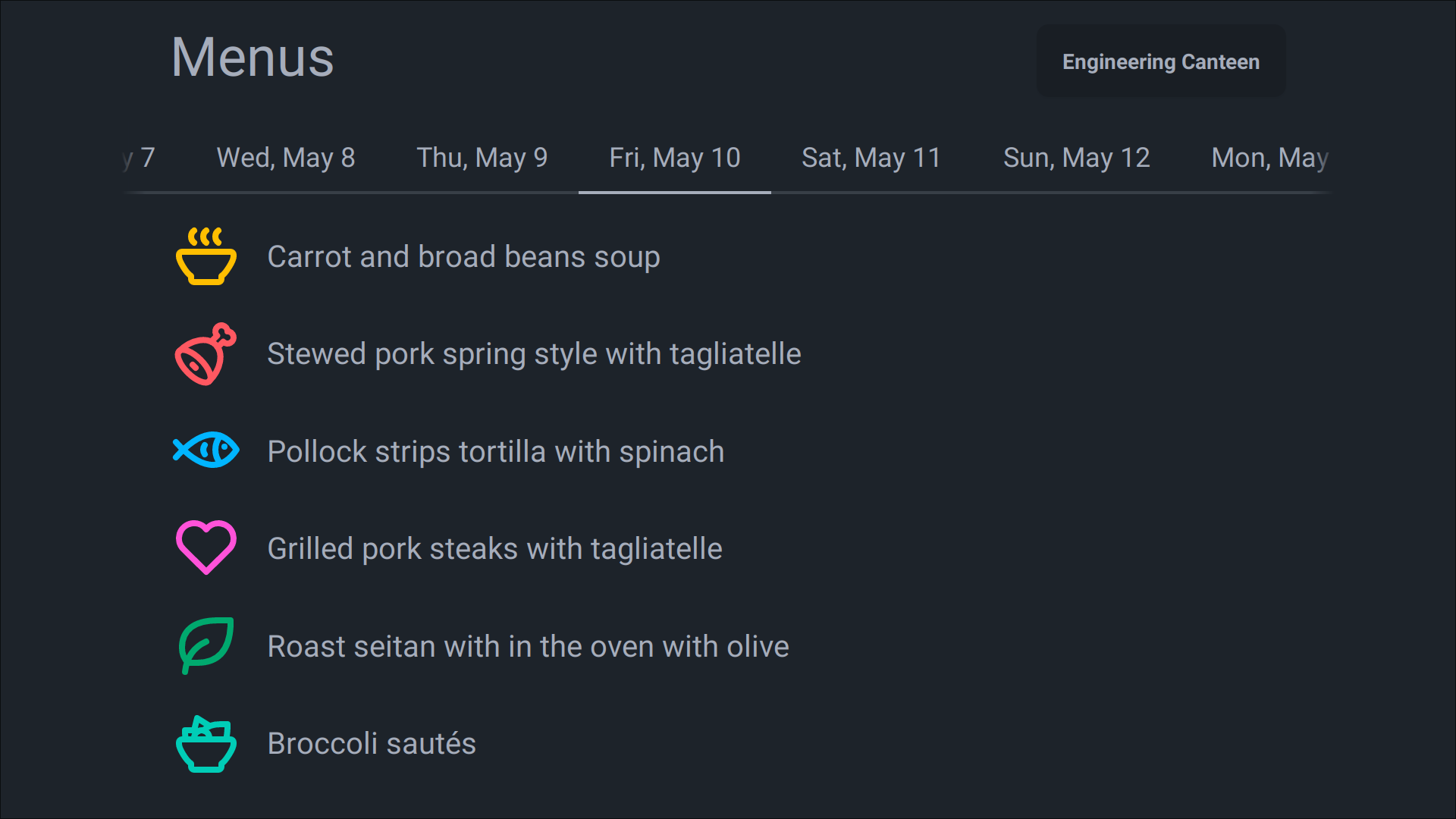Switch to the Wed, May 8 tab
Image resolution: width=1456 pixels, height=819 pixels.
[x=286, y=158]
